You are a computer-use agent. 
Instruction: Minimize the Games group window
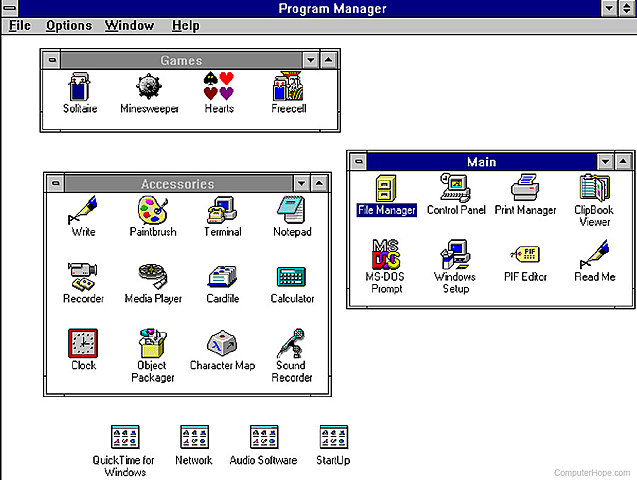click(311, 60)
